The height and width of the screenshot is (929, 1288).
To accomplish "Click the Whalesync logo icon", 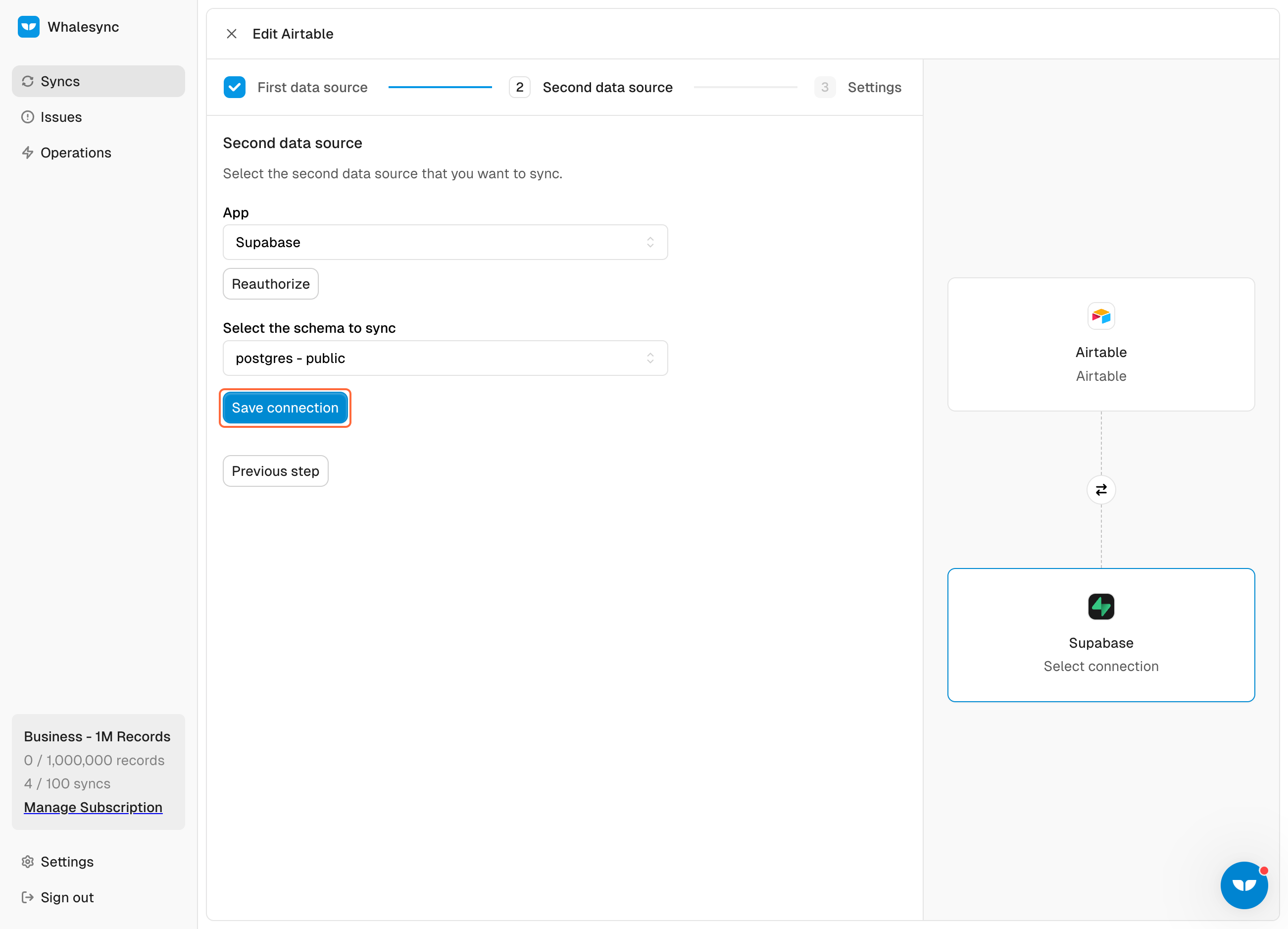I will pos(28,27).
